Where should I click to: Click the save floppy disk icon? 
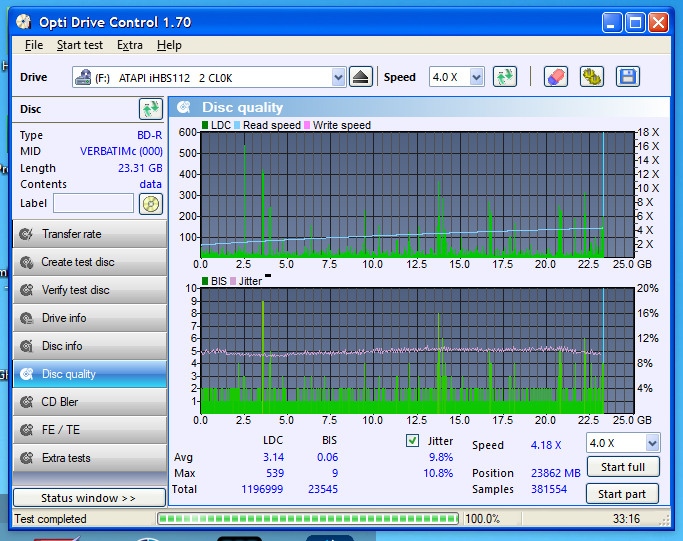pos(628,77)
